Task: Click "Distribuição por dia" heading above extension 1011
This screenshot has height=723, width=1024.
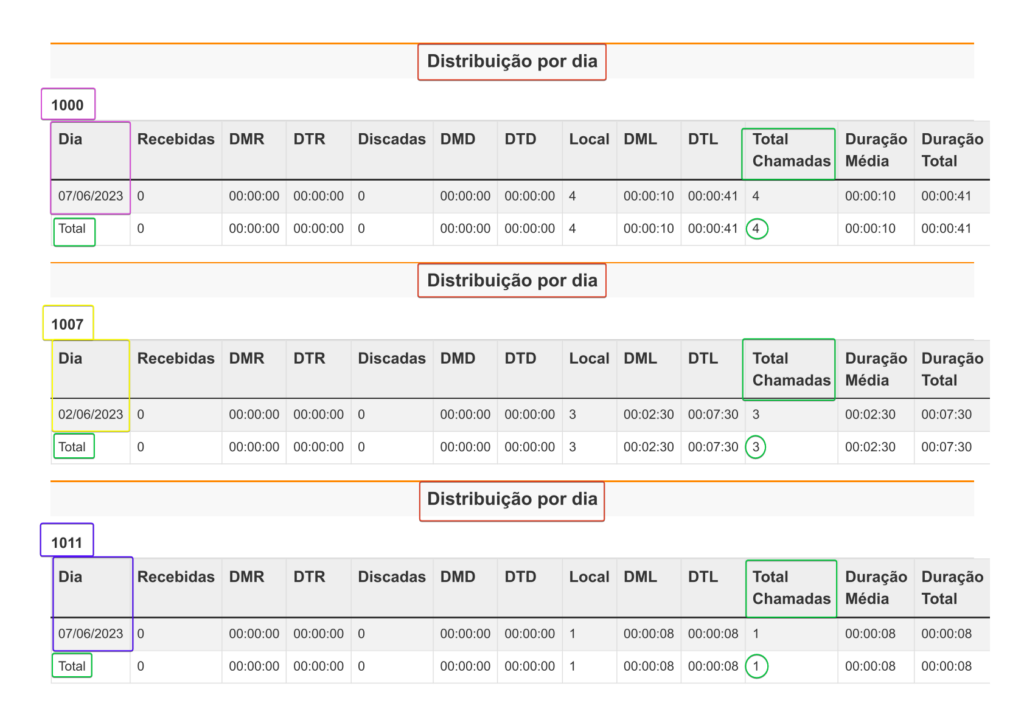Action: [x=512, y=500]
